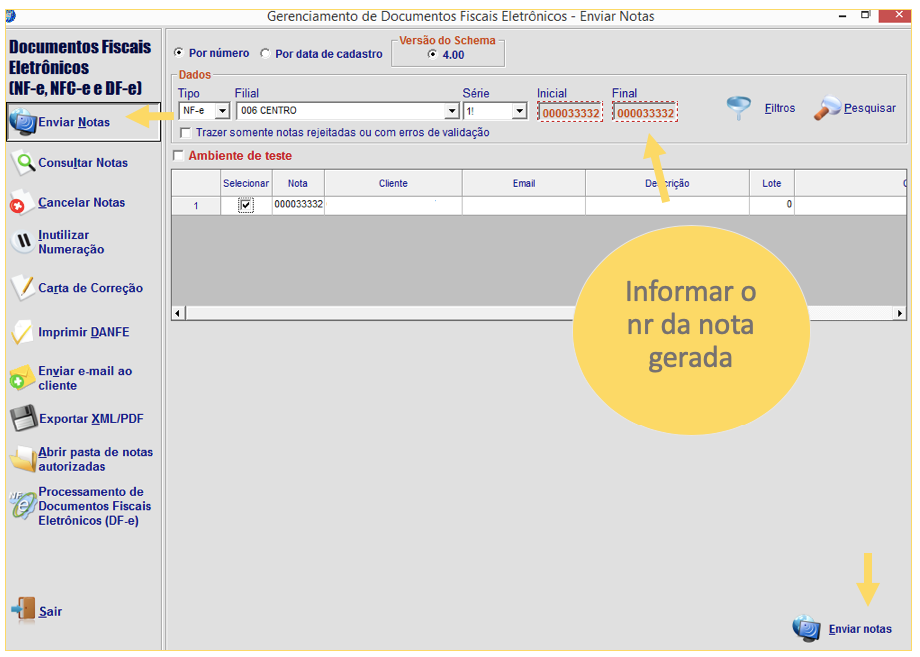920x657 pixels.
Task: Select 'Por data de cadastro' radio option
Action: point(266,54)
